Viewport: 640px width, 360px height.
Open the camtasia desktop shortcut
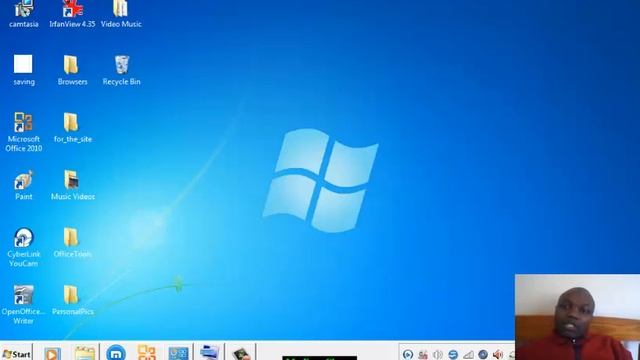24,14
